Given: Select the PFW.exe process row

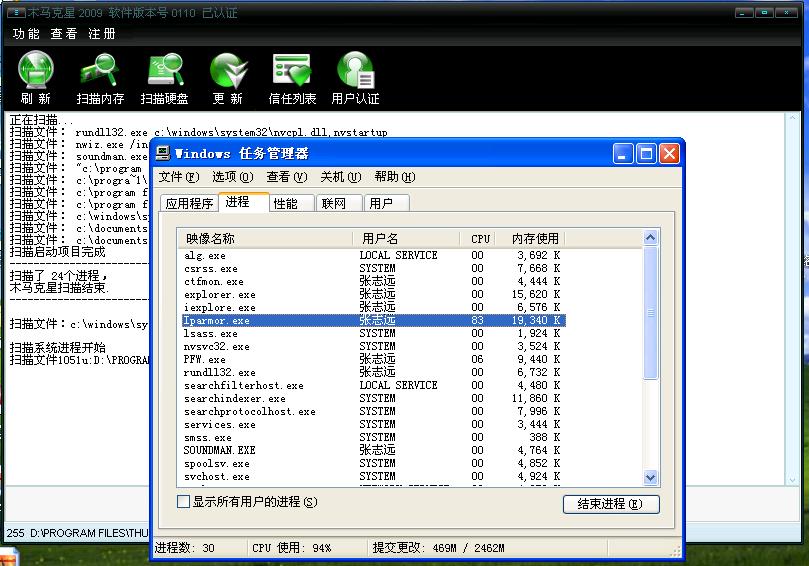Looking at the screenshot, I should 374,359.
